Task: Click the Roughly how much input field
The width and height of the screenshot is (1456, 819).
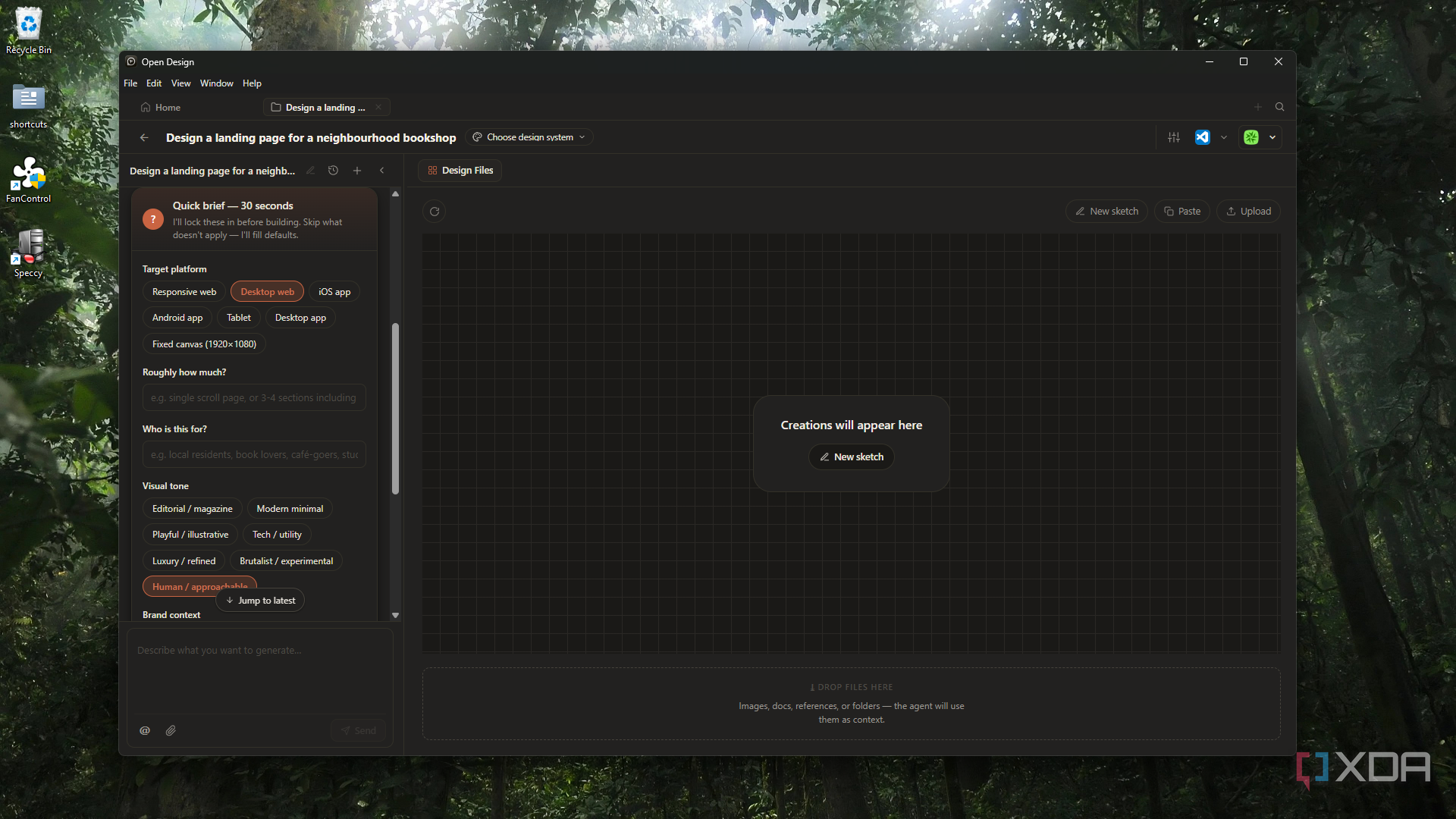Action: [254, 397]
